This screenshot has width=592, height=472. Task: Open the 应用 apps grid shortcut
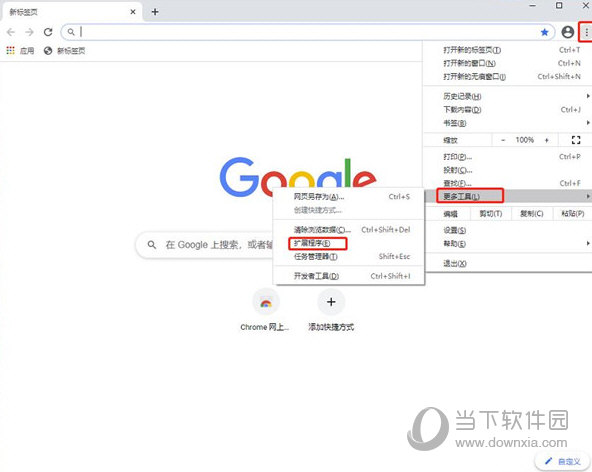tap(20, 51)
